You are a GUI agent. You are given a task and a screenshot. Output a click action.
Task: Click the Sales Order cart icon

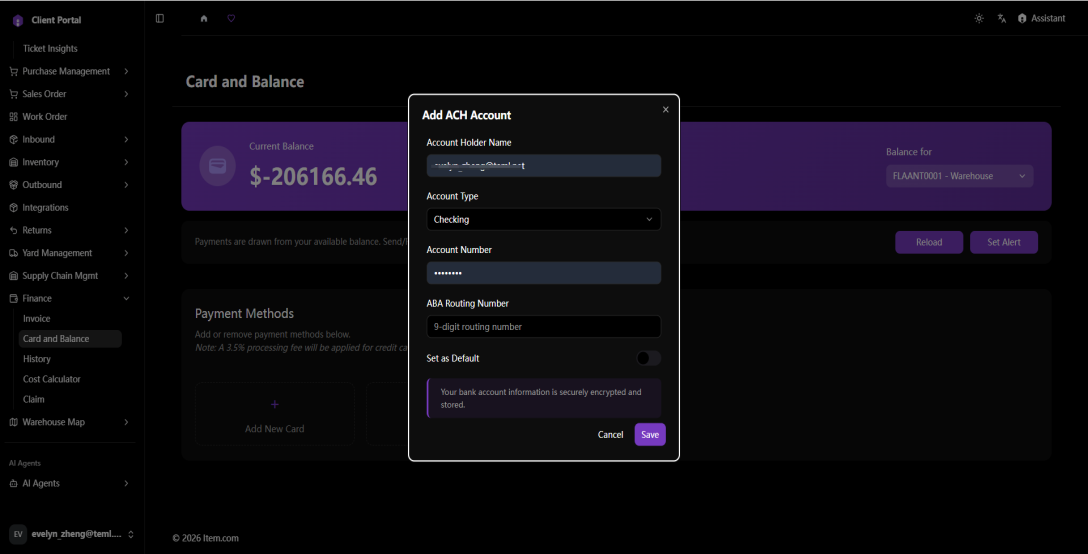13,94
